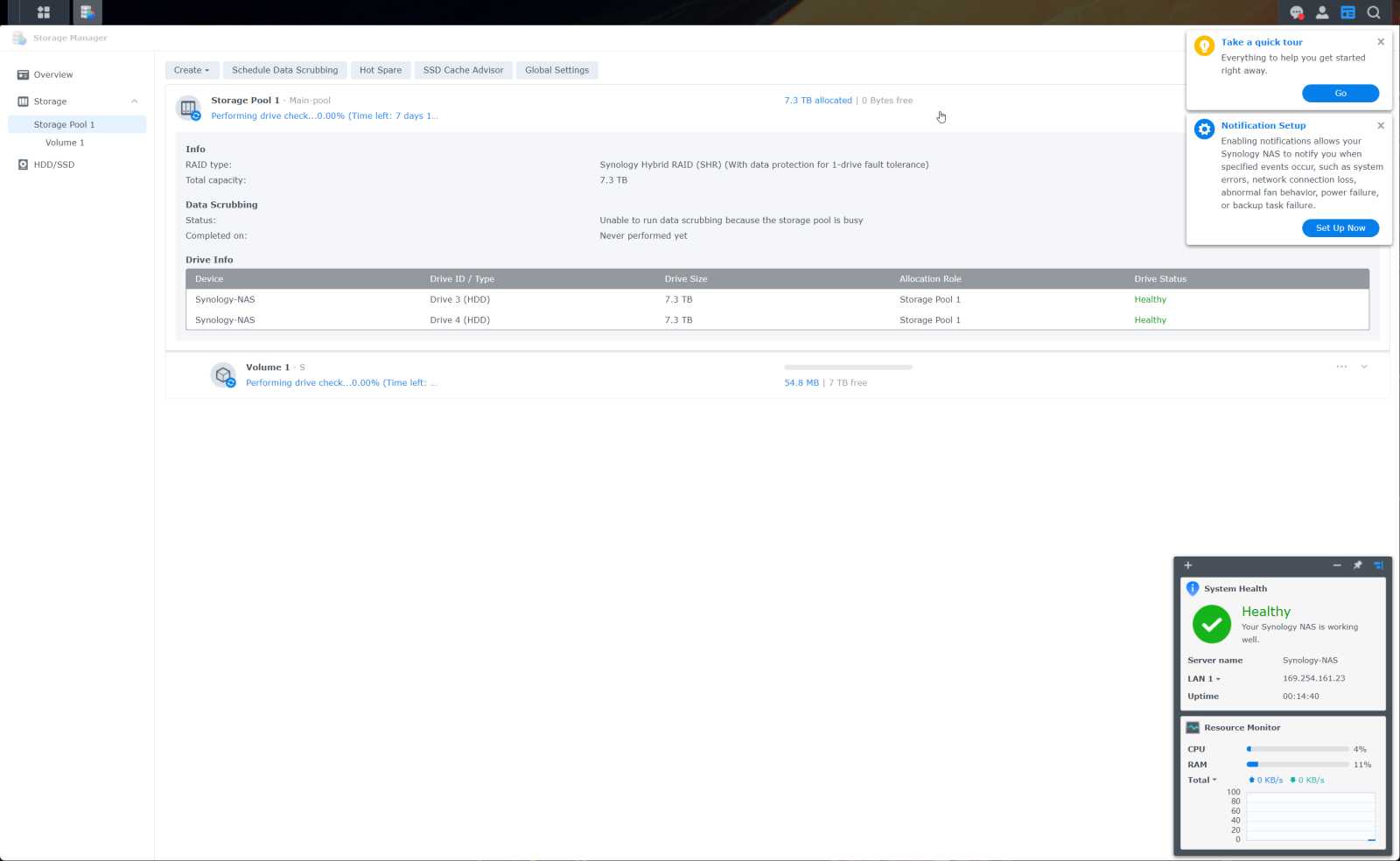Viewport: 1400px width, 861px height.
Task: Click the 169.254.161.23 IP address value
Action: coord(1313,678)
